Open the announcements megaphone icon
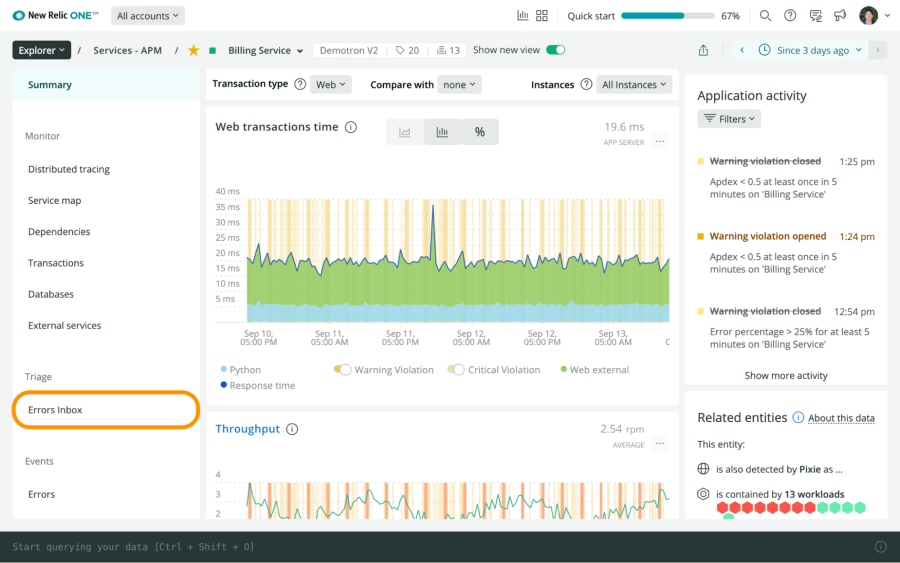 pos(840,16)
